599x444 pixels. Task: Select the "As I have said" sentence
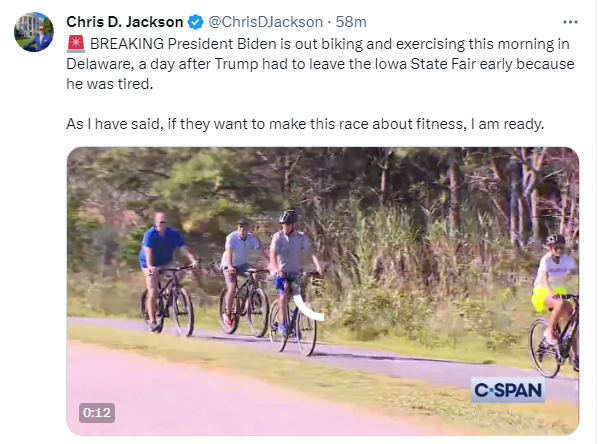[305, 124]
